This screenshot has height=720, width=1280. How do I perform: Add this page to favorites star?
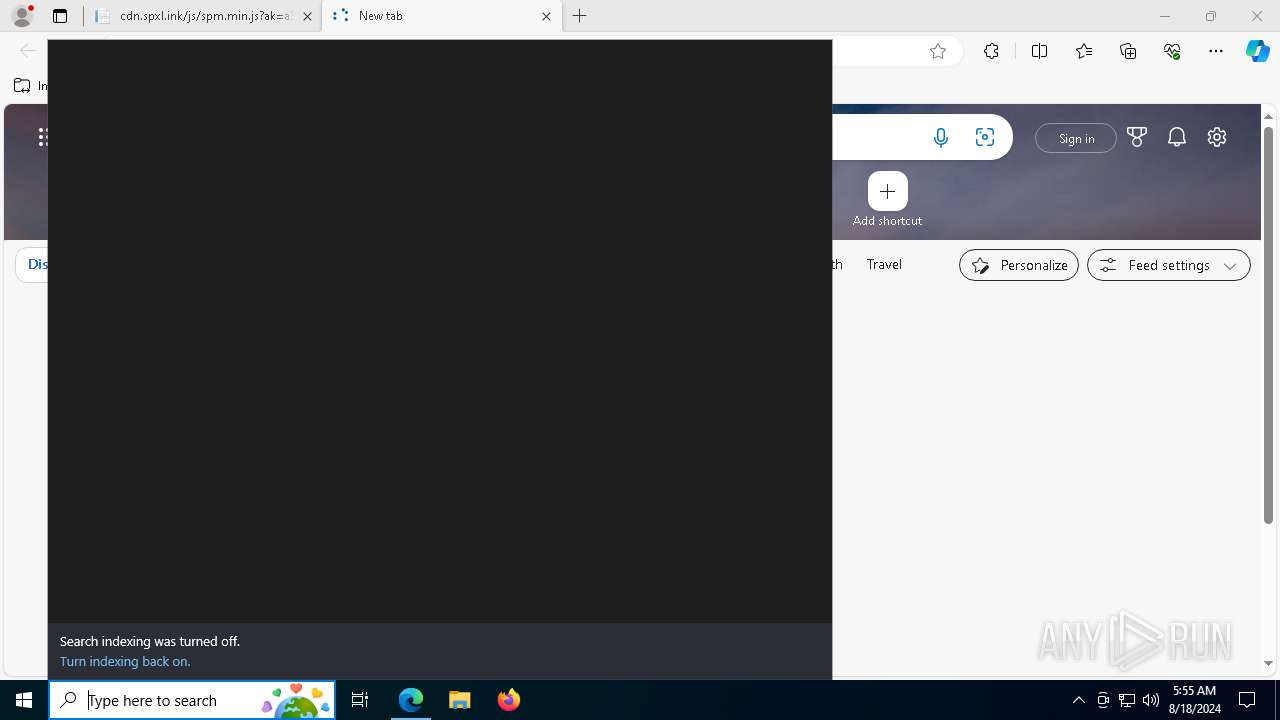[x=938, y=51]
